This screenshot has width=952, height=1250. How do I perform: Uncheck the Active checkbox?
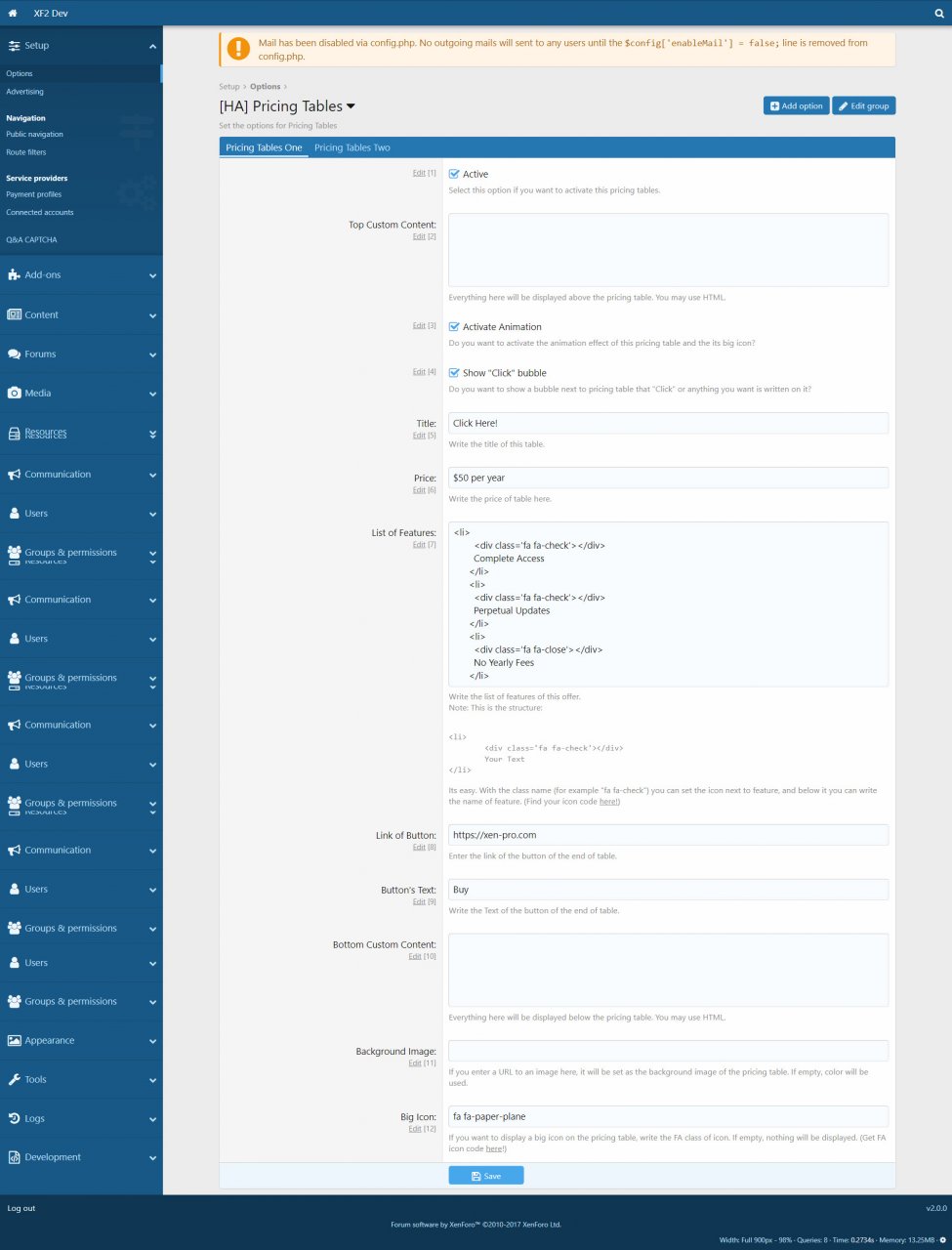click(x=454, y=175)
